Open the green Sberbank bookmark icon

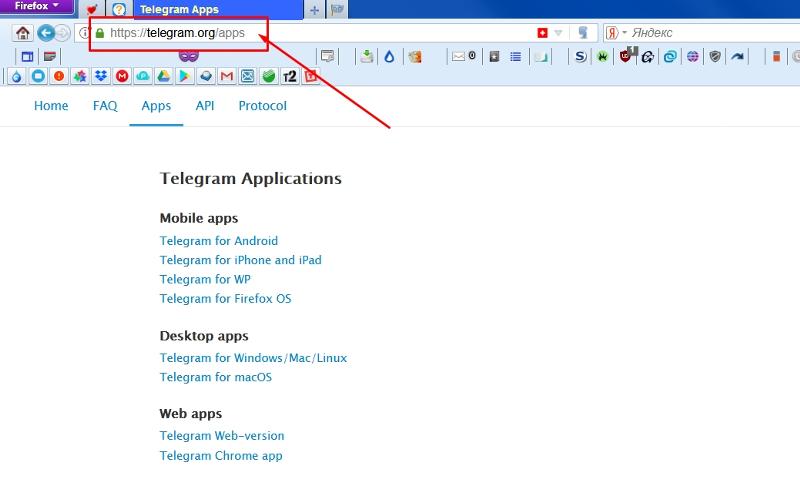coord(268,77)
